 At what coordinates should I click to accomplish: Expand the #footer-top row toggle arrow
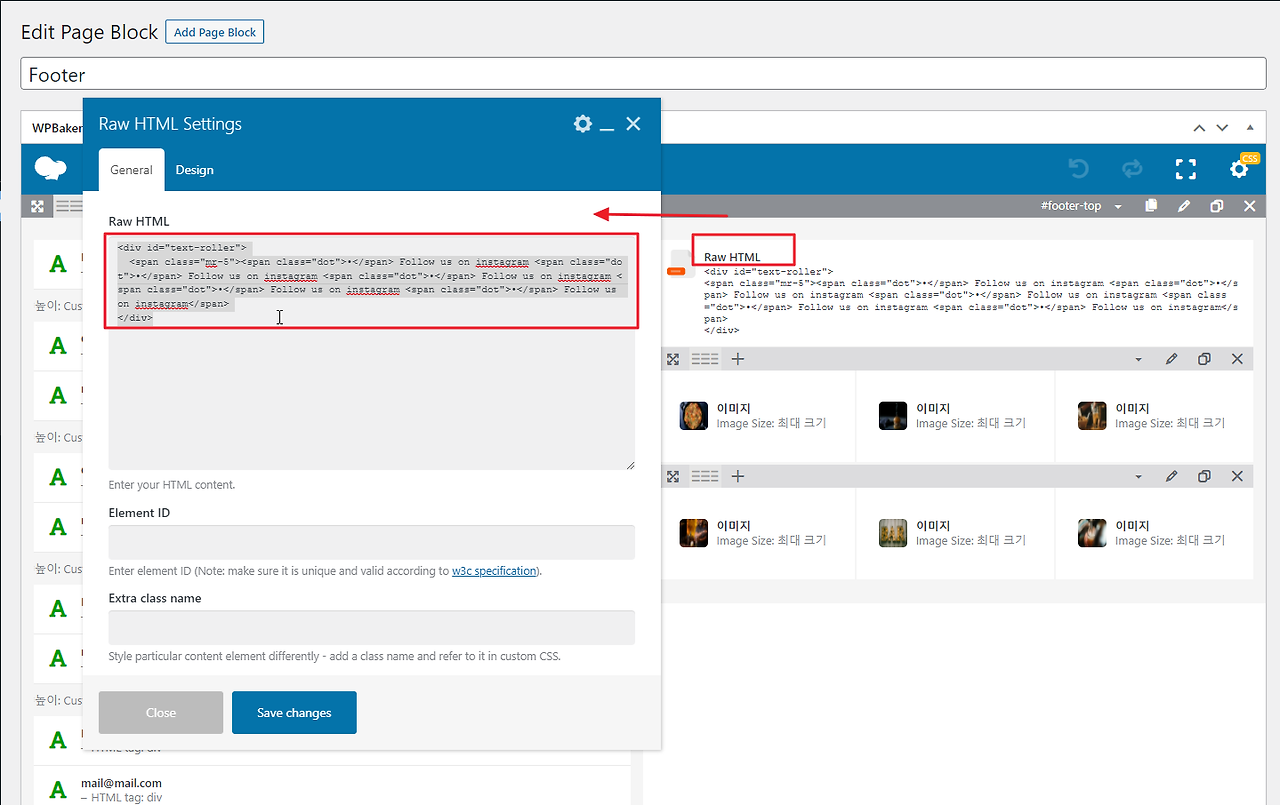point(1118,207)
